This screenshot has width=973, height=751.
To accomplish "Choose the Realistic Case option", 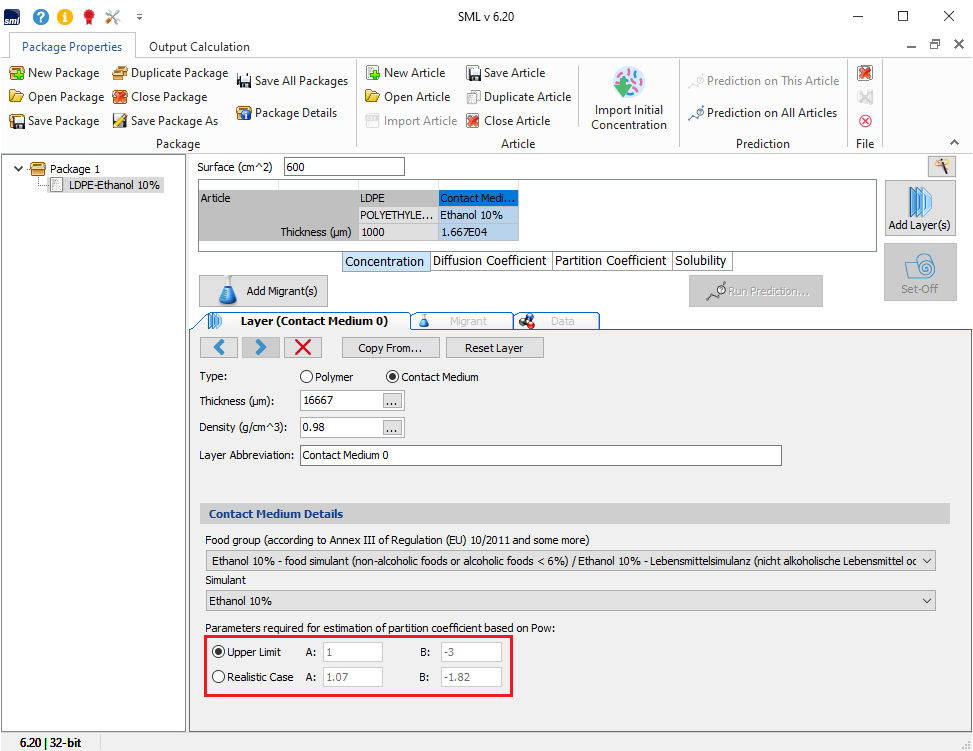I will click(219, 677).
